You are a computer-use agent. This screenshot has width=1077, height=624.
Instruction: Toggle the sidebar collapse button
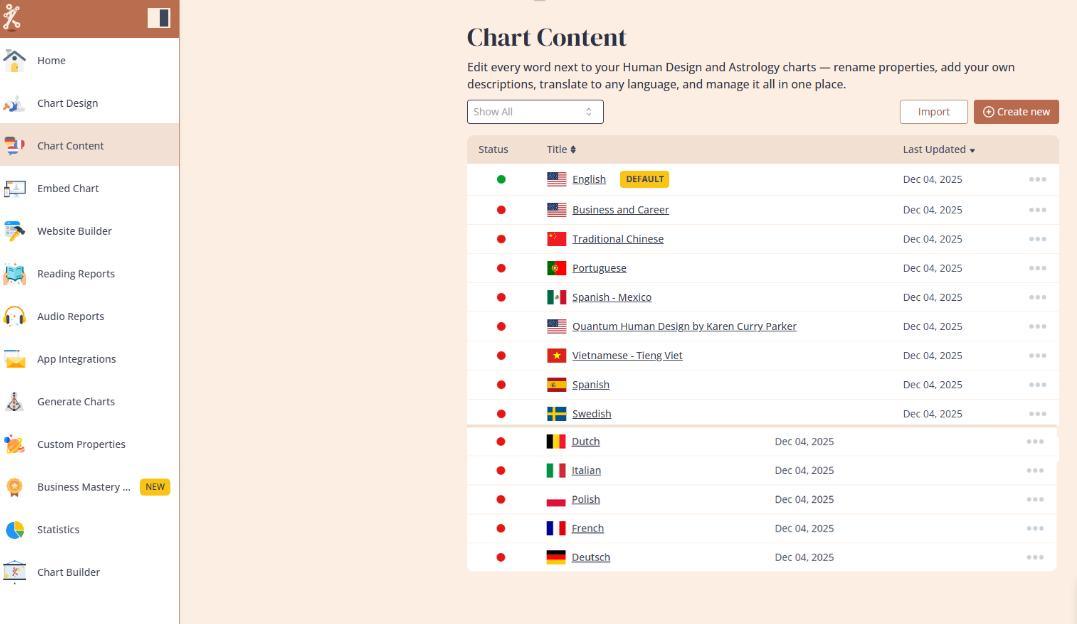coord(158,18)
